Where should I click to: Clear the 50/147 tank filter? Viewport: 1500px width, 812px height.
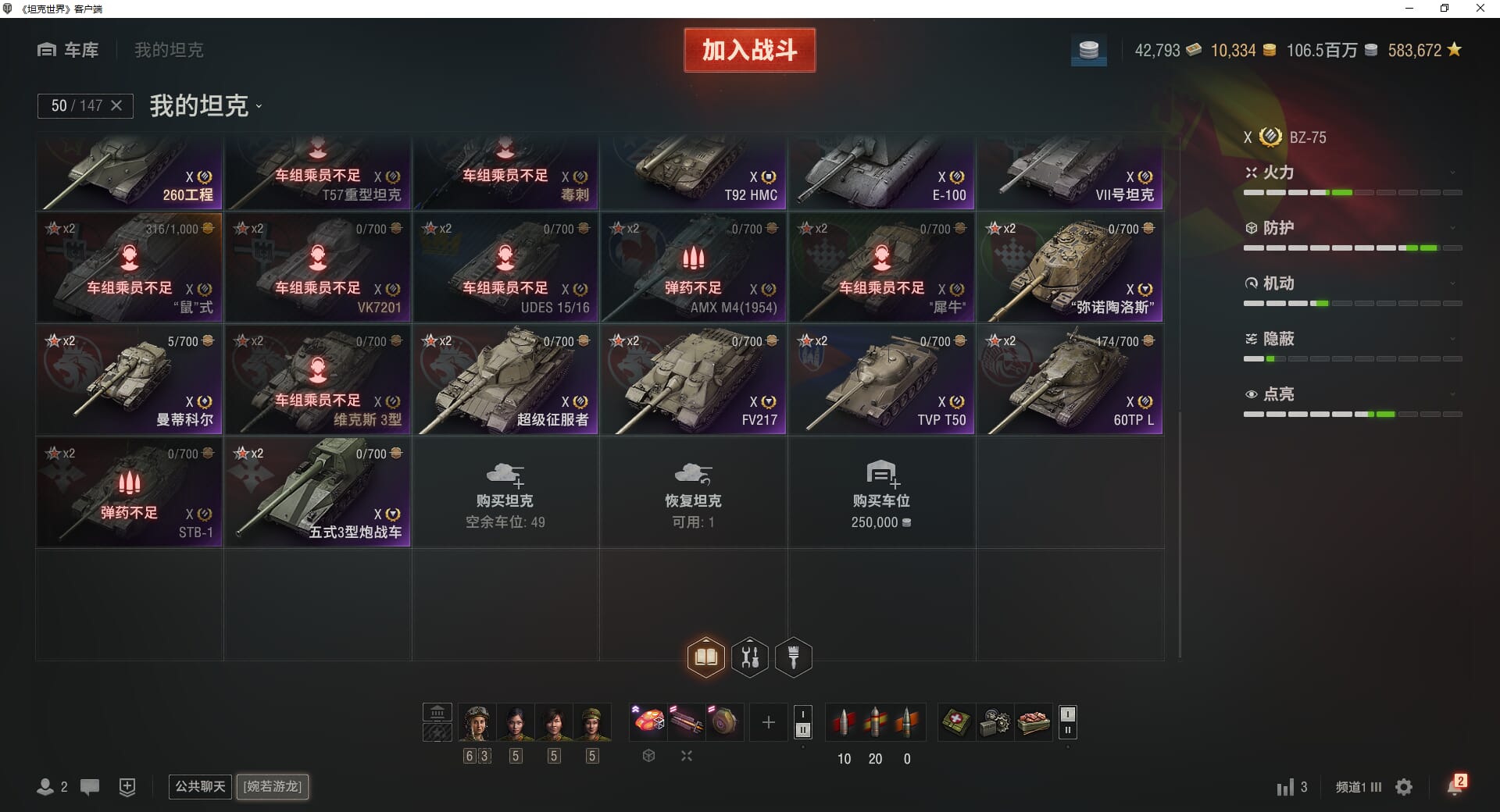[x=116, y=105]
